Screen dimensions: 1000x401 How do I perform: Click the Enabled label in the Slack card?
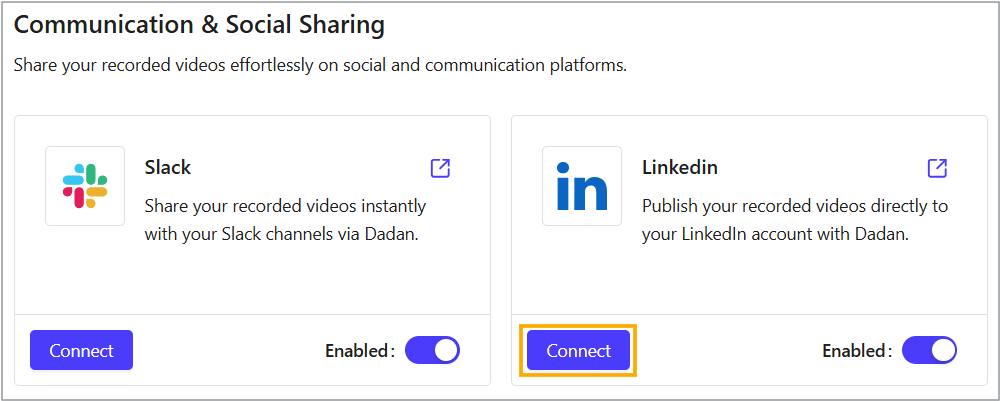[x=359, y=351]
